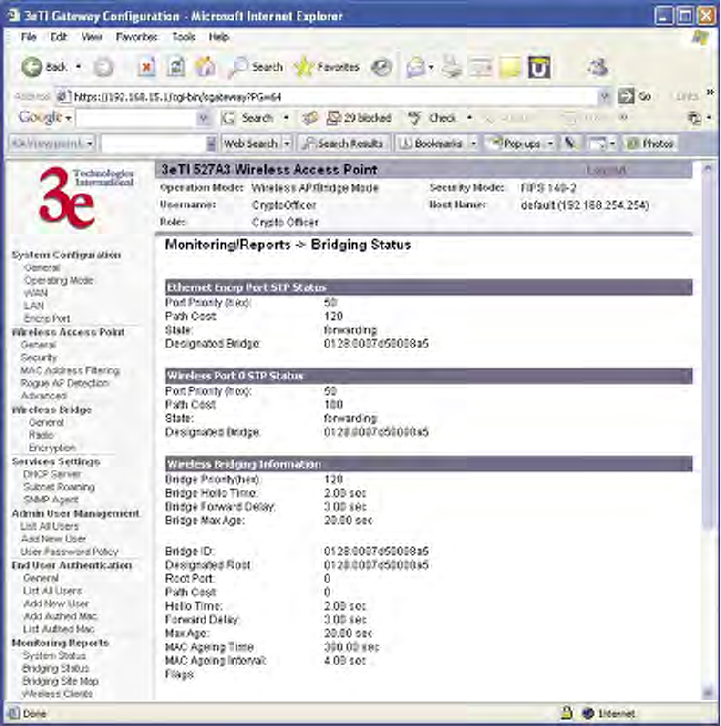Open the Tools menu
The image size is (721, 726).
point(184,37)
